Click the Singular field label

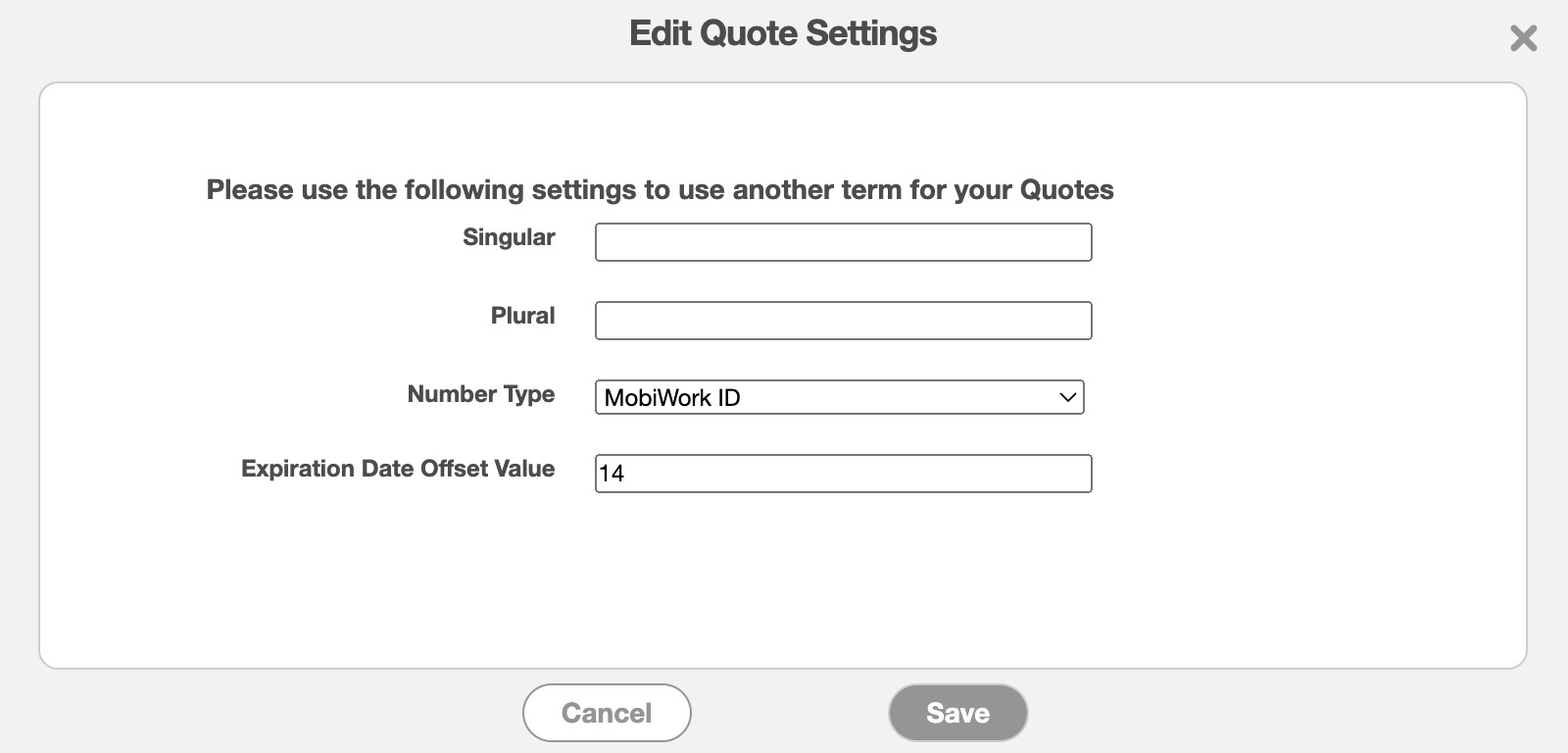coord(509,237)
